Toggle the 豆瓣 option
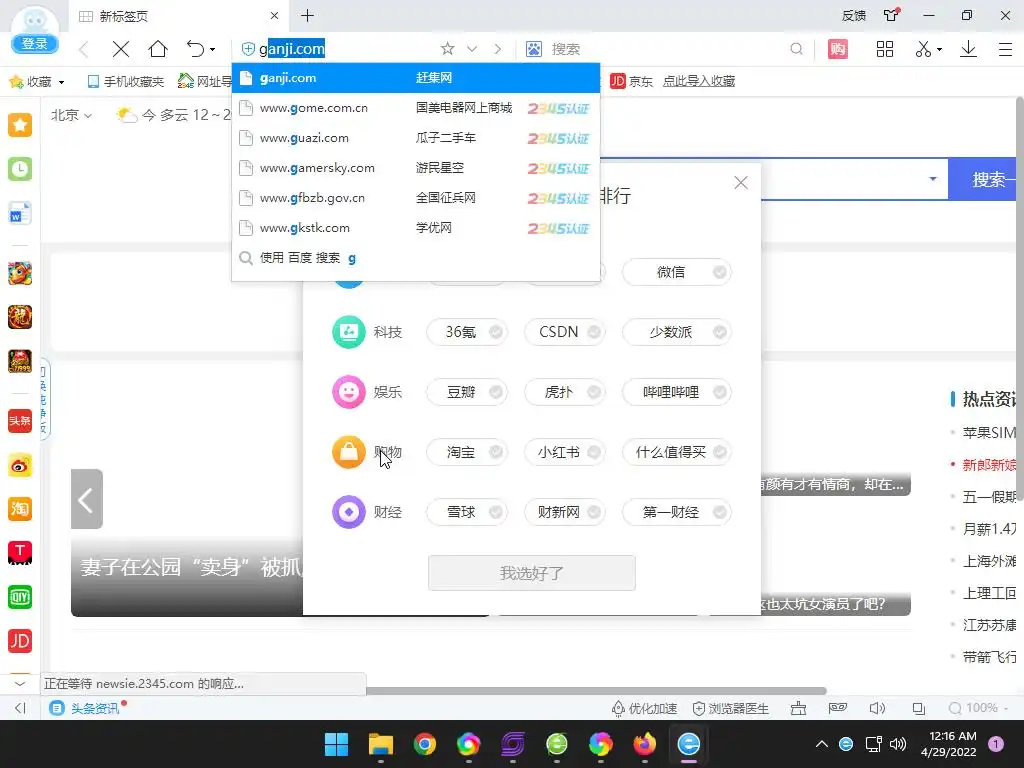The image size is (1024, 768). click(x=467, y=392)
